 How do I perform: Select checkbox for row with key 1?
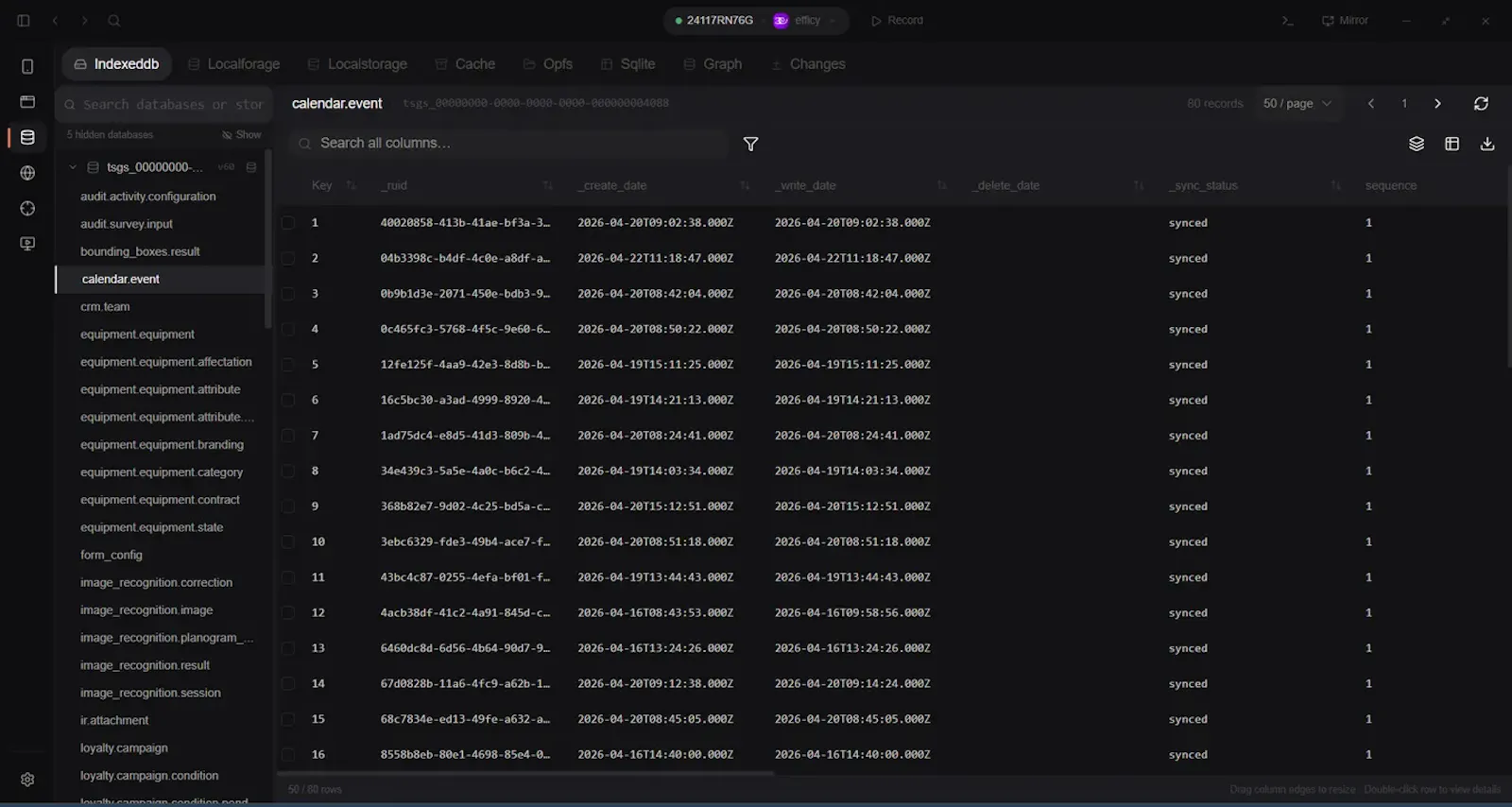click(x=288, y=223)
